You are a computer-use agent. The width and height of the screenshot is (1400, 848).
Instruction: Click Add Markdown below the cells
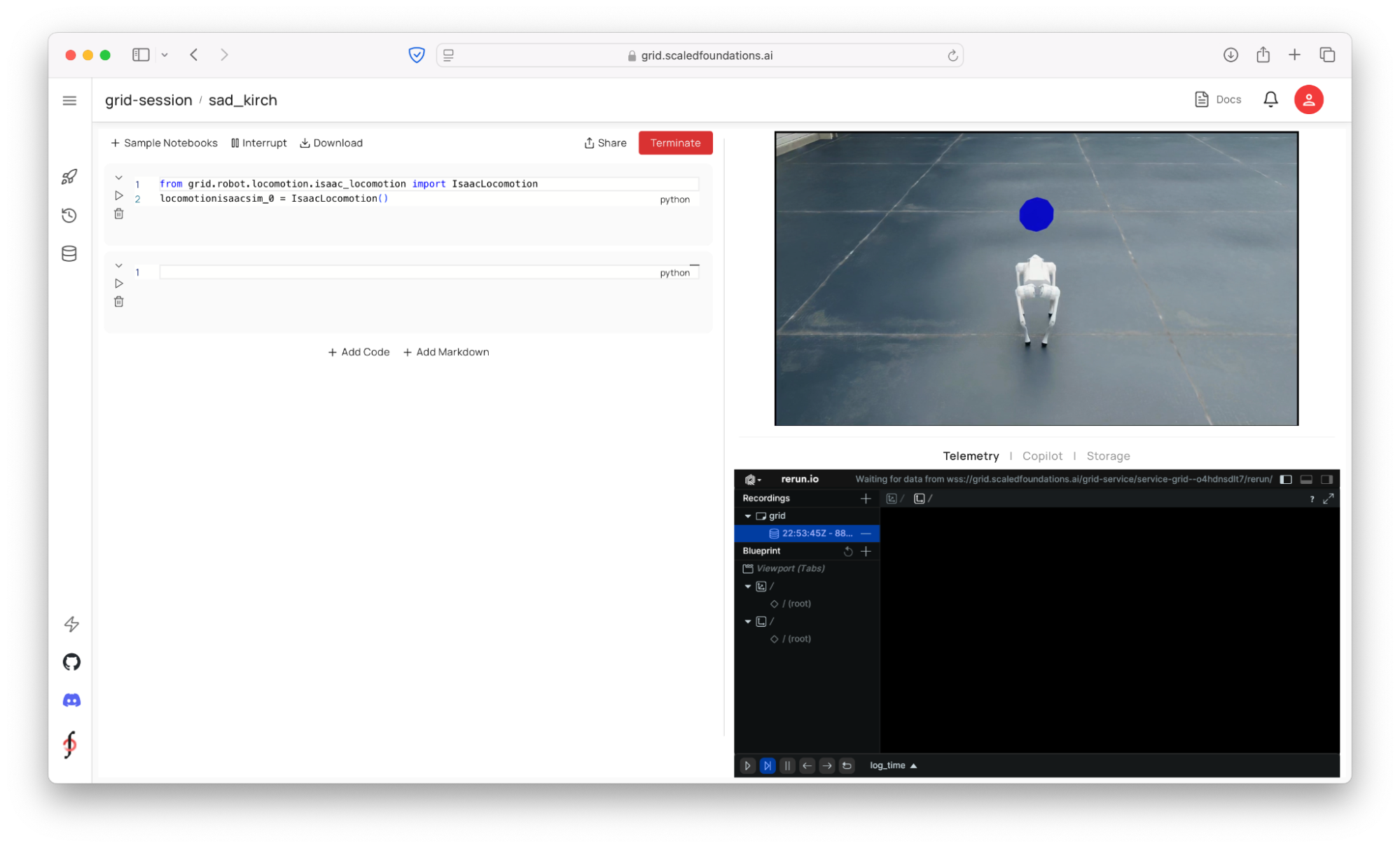[x=446, y=352]
